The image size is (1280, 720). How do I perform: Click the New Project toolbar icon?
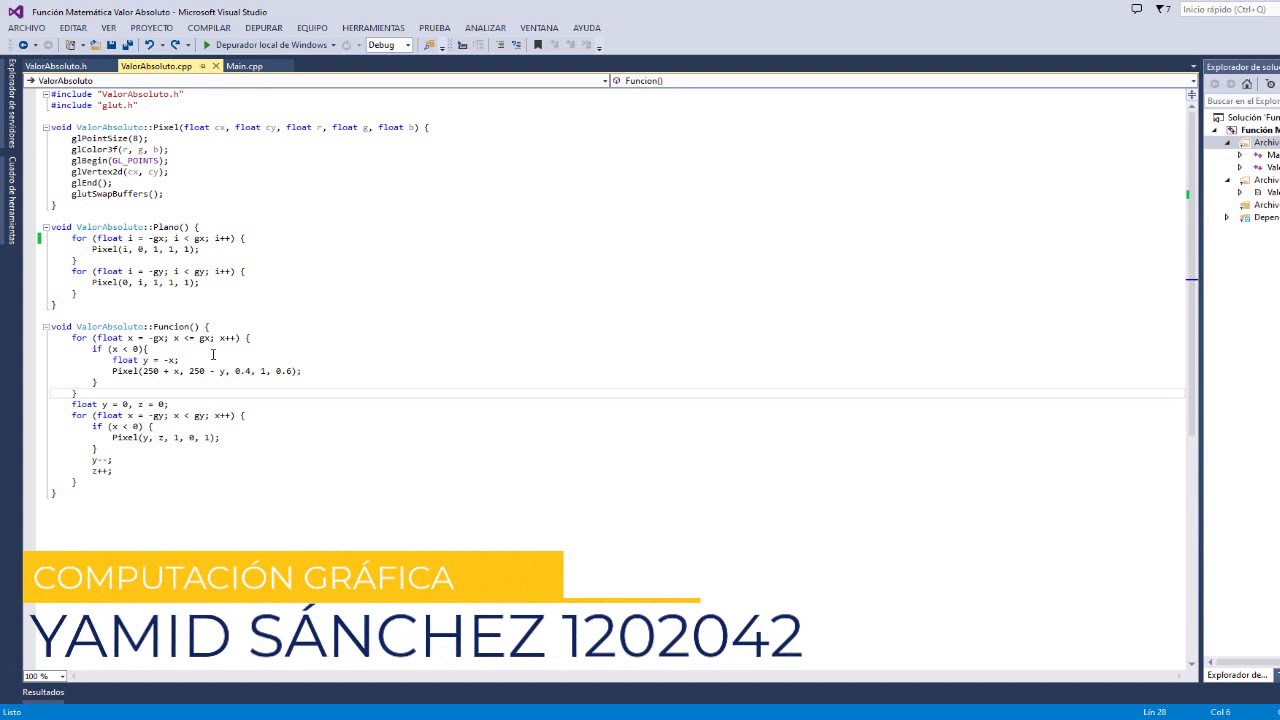click(x=70, y=45)
